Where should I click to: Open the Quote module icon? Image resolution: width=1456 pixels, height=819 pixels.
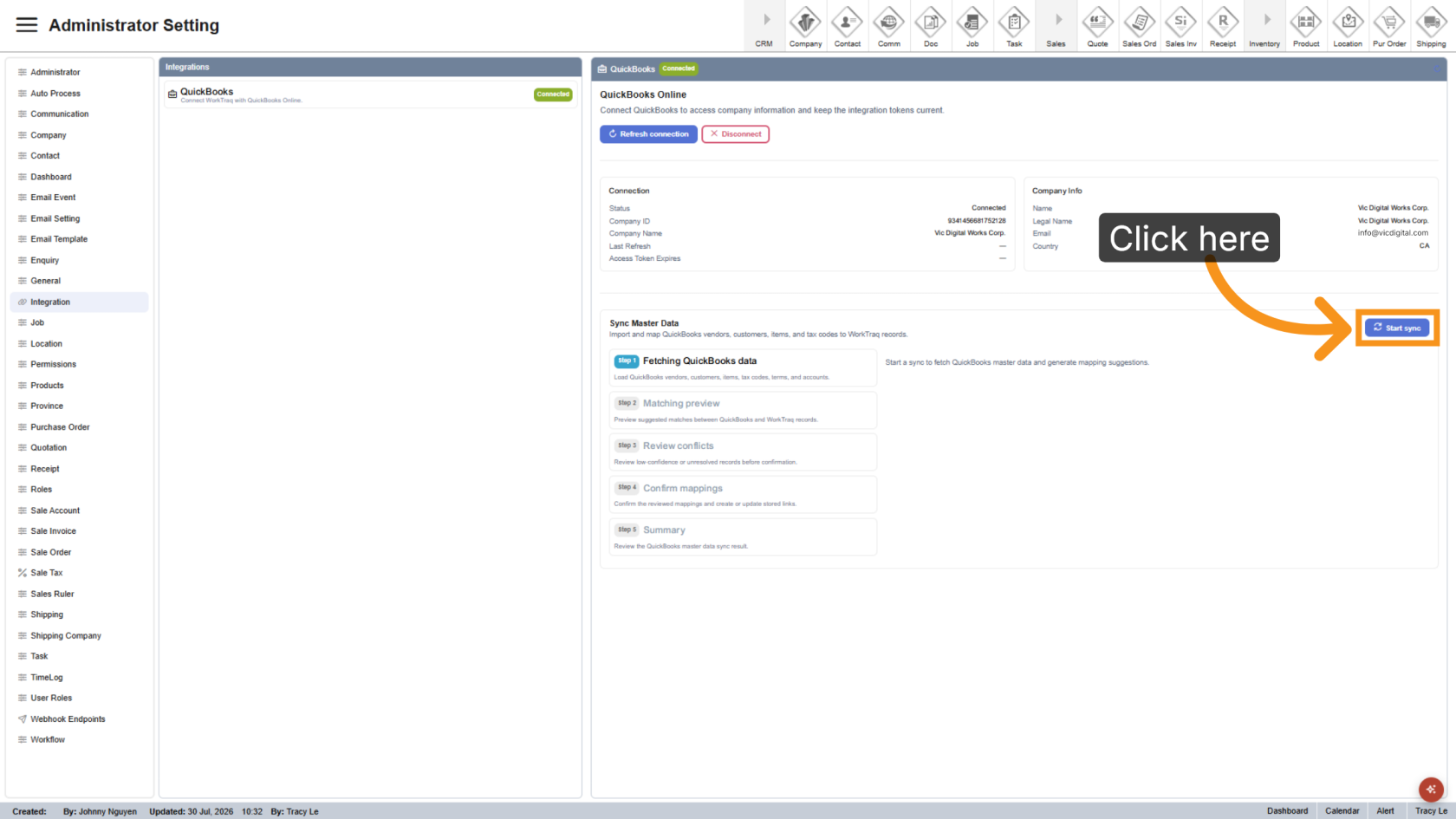tap(1097, 26)
